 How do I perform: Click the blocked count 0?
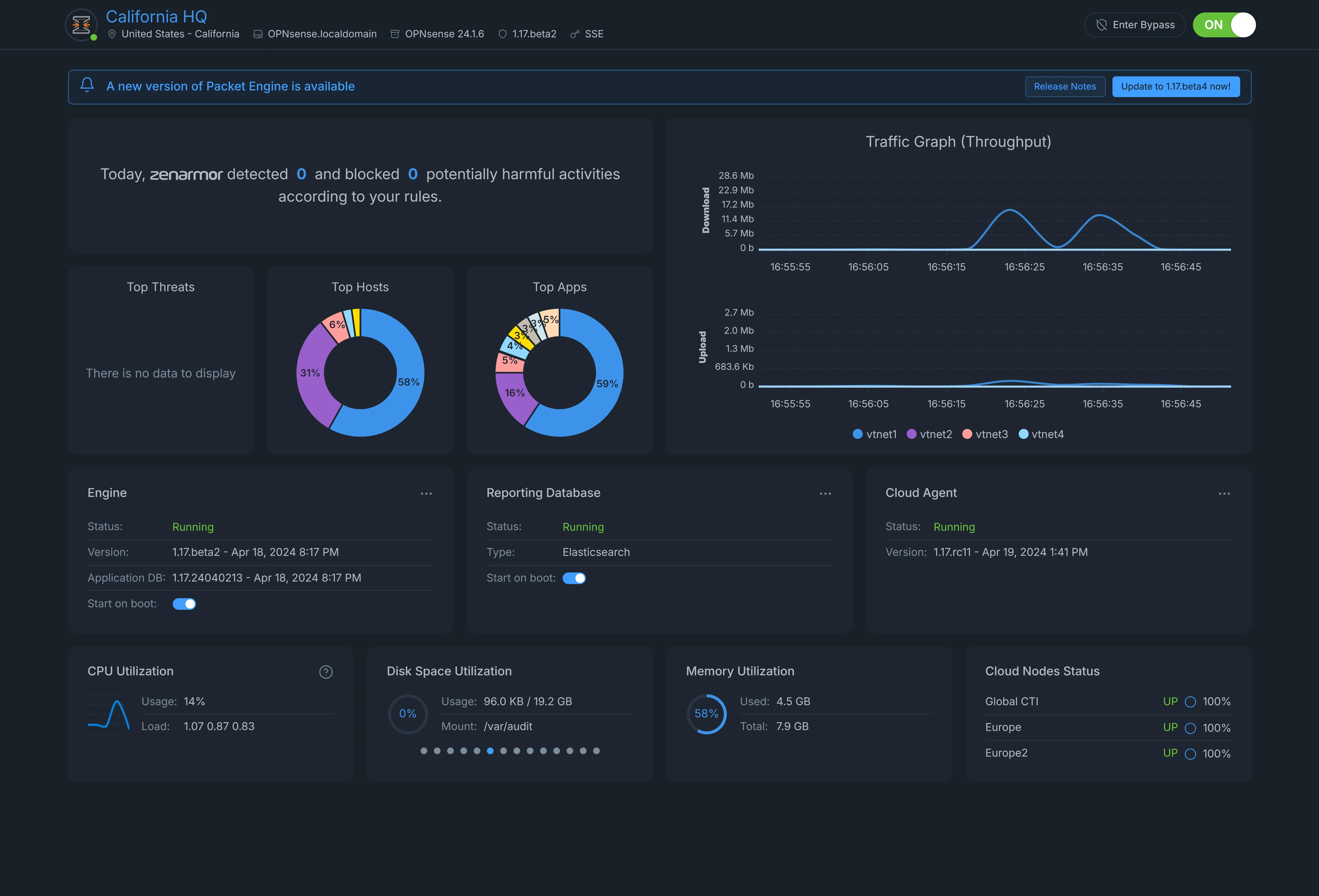(413, 174)
